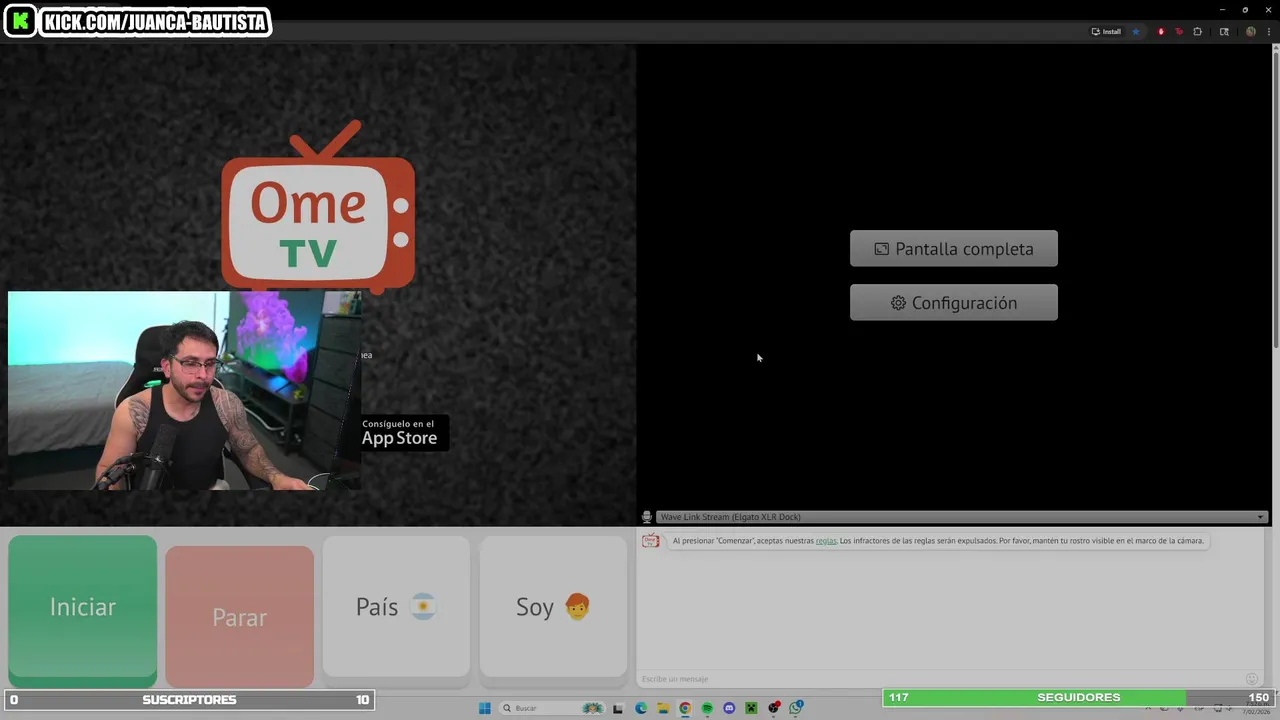Open OBS Studio from taskbar
Screen dimensions: 1280x720
pyautogui.click(x=774, y=708)
